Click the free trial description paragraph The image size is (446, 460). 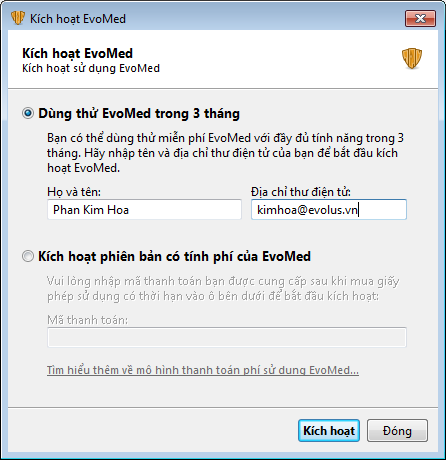coord(225,153)
